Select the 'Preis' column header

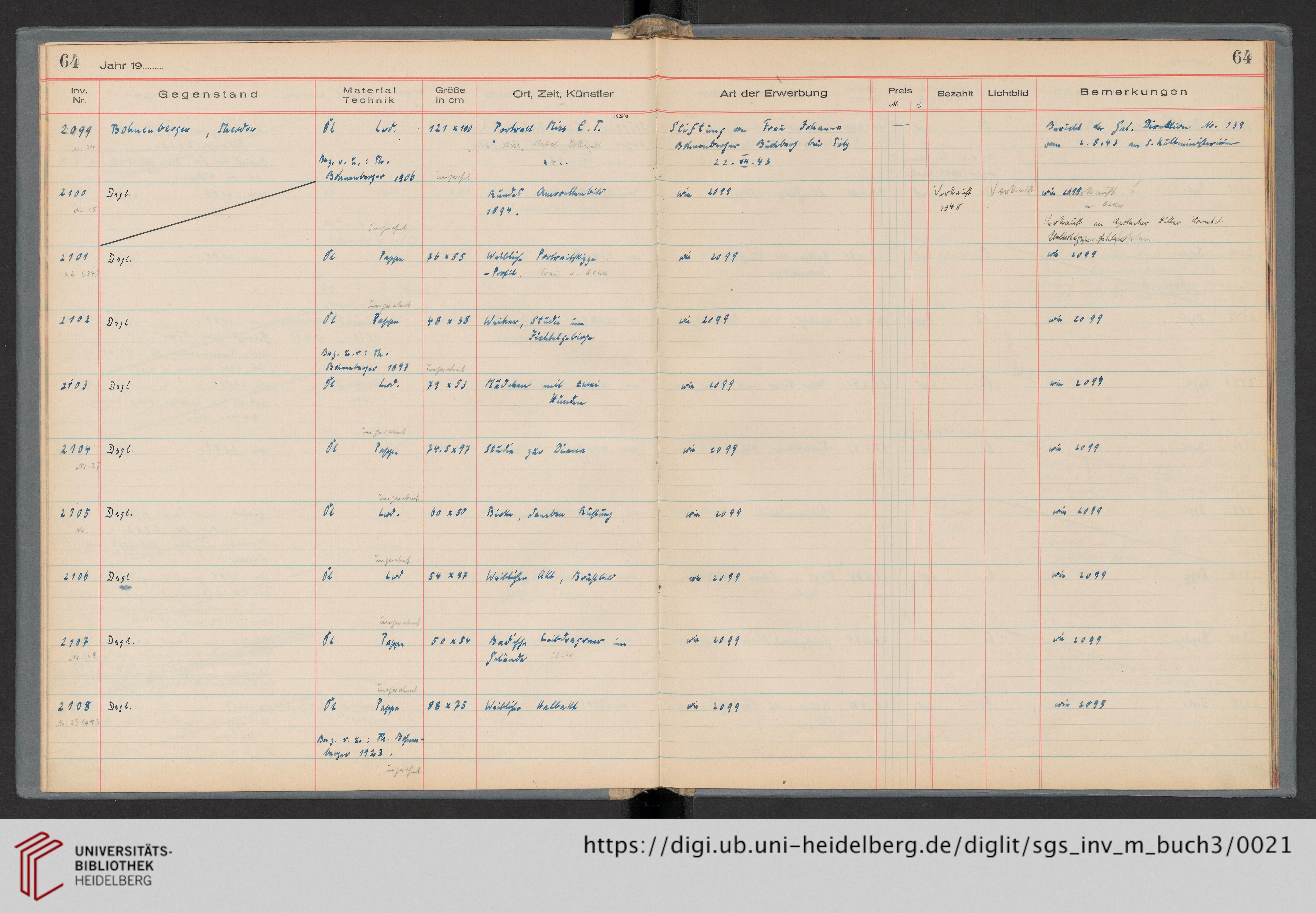[x=900, y=90]
